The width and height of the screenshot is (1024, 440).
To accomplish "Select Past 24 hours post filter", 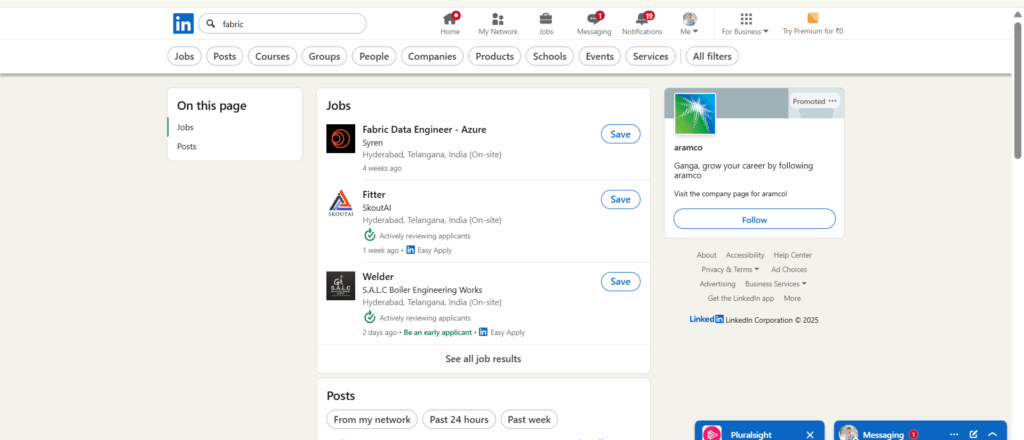I will tap(459, 419).
